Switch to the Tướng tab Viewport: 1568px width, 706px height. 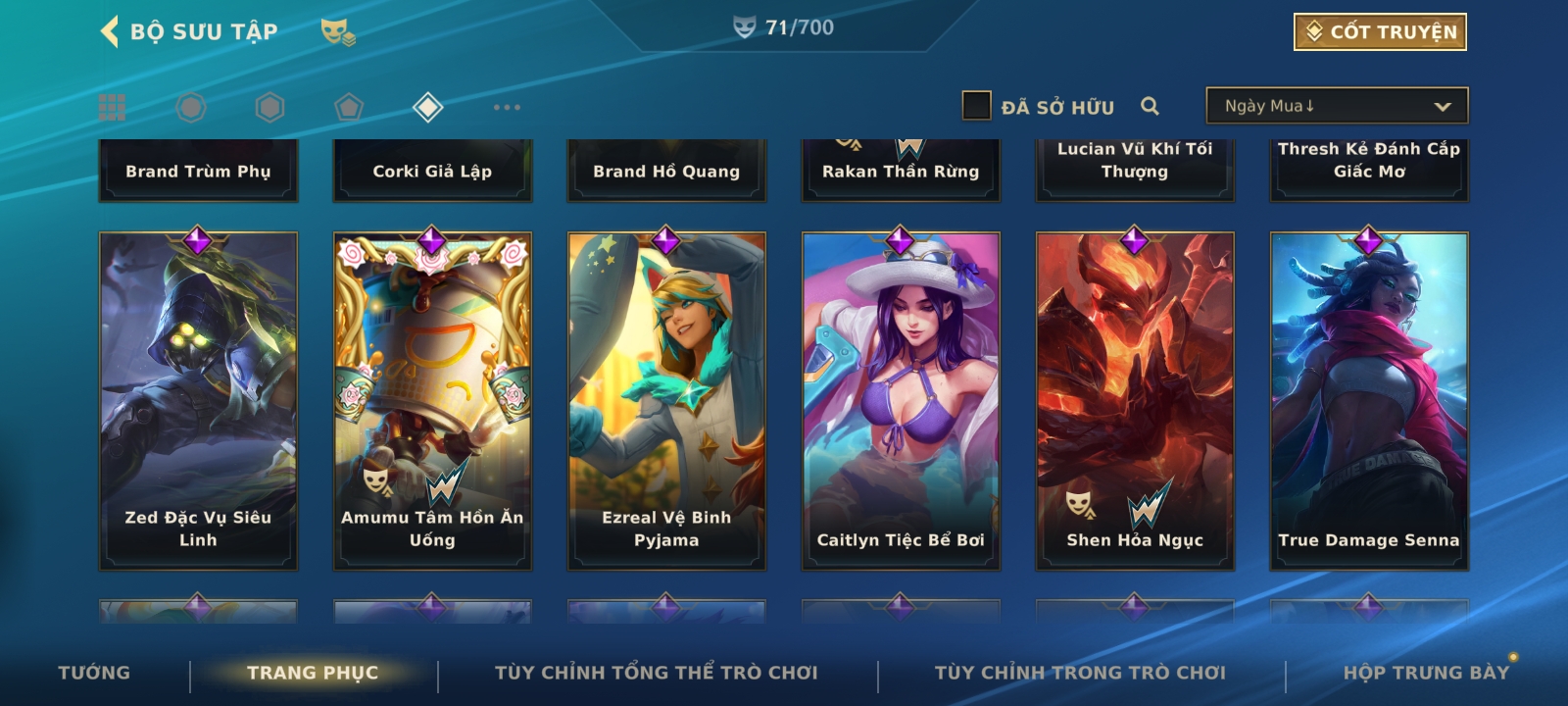(94, 673)
